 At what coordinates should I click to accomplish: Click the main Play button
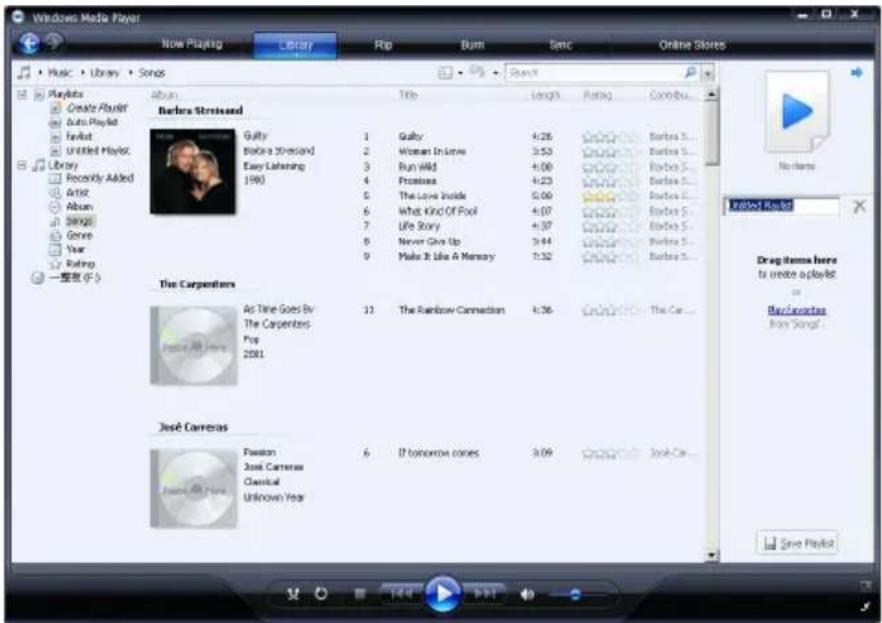click(x=443, y=593)
